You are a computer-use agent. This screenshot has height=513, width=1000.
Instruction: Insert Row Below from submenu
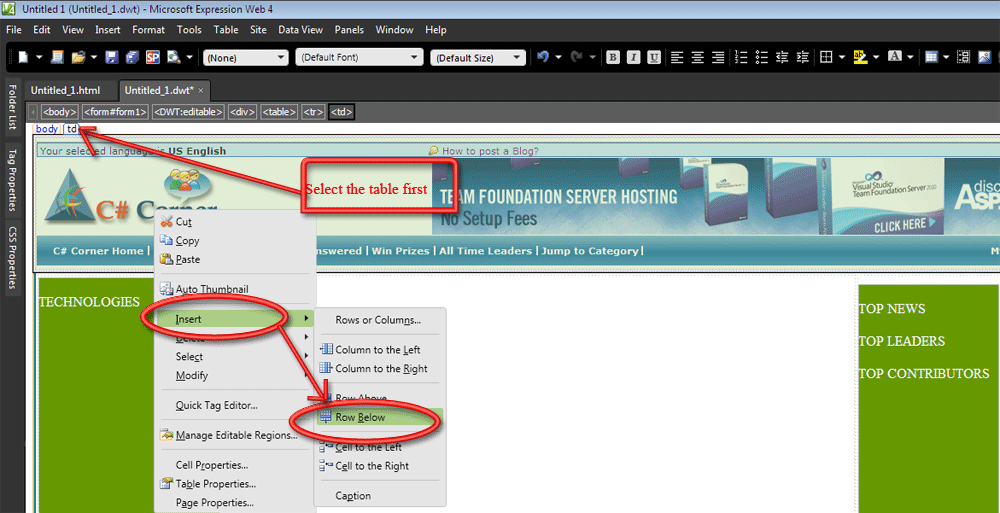[379, 417]
